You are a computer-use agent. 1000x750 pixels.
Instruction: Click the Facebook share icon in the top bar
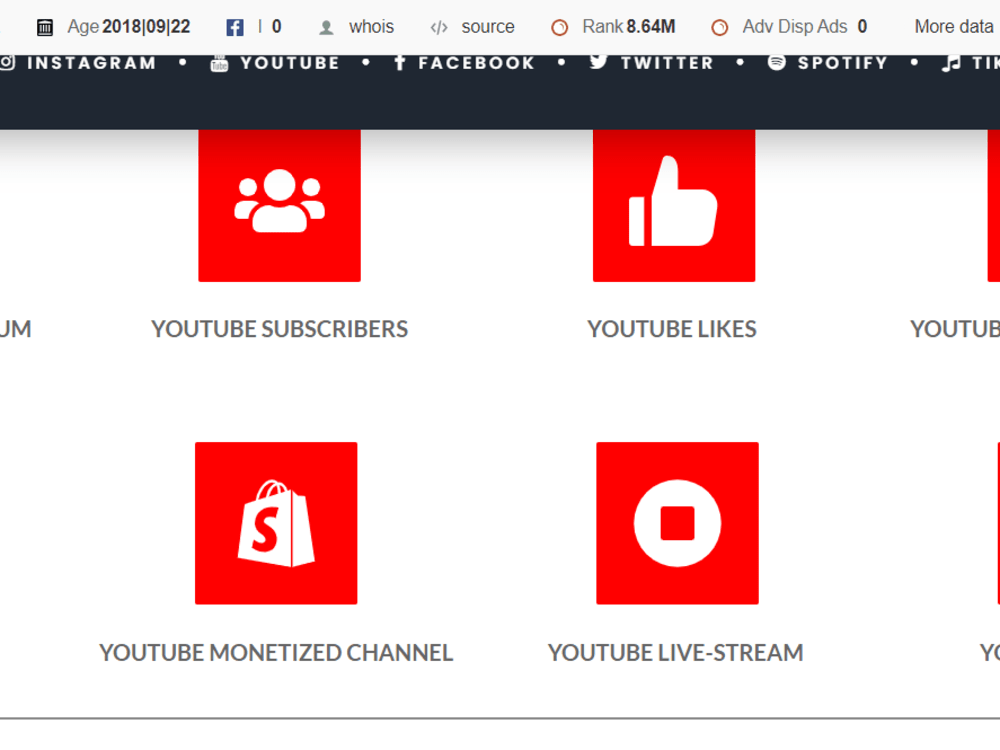(x=233, y=26)
